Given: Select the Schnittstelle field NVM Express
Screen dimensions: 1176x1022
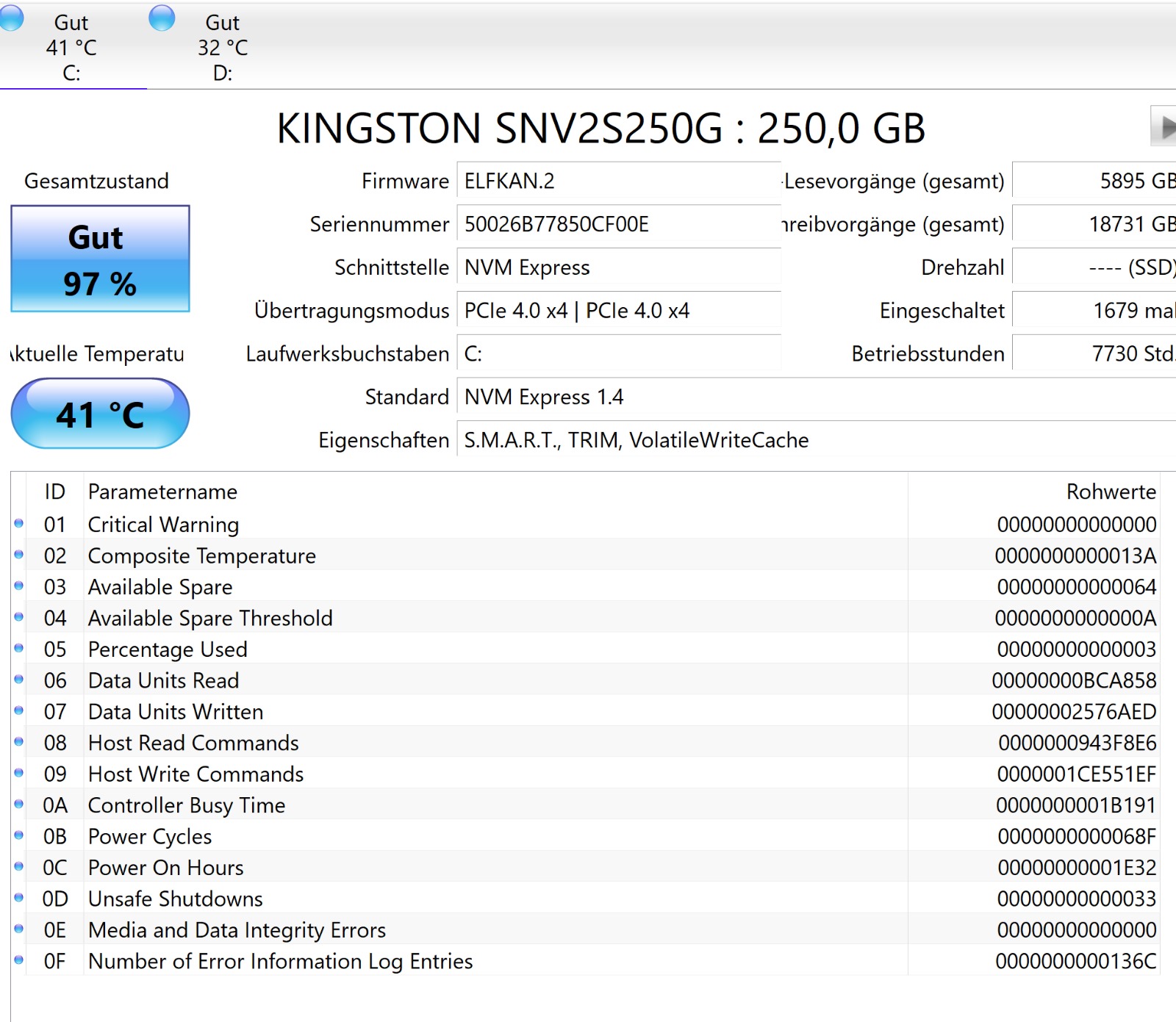Looking at the screenshot, I should tap(618, 267).
